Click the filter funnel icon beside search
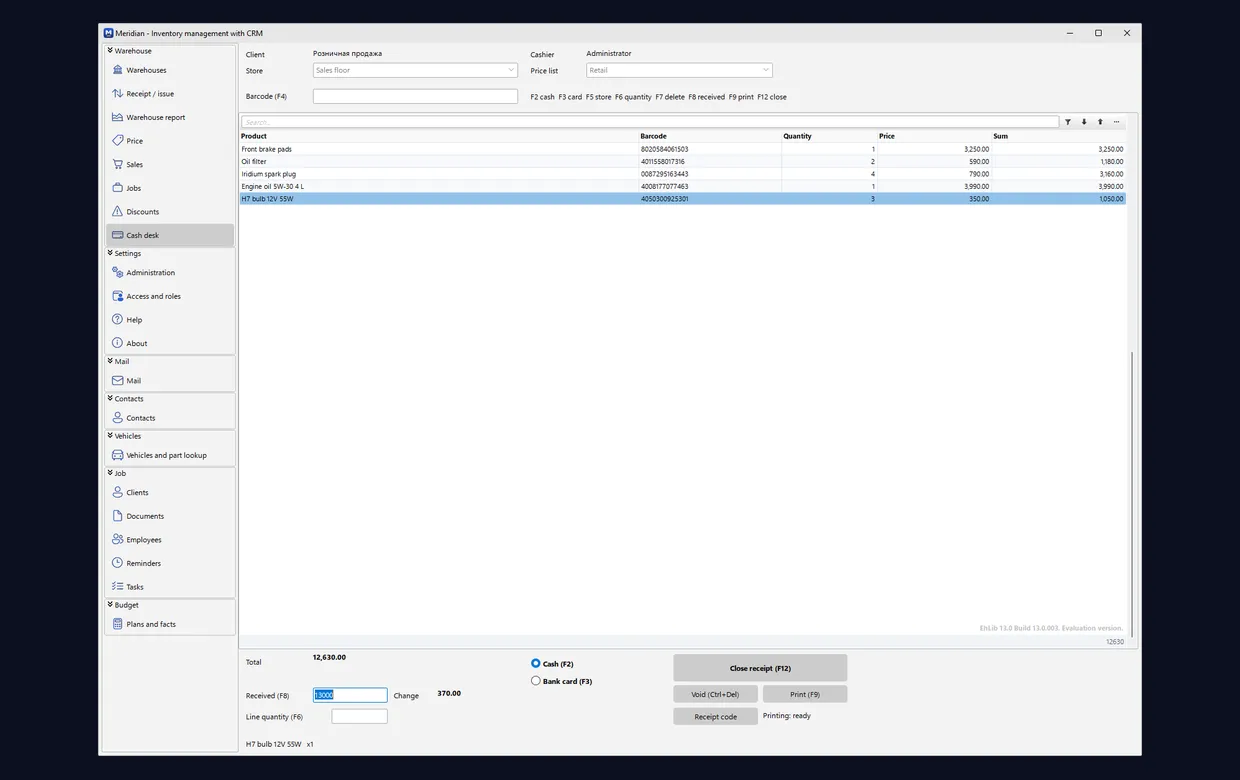Image resolution: width=1240 pixels, height=780 pixels. 1068,122
